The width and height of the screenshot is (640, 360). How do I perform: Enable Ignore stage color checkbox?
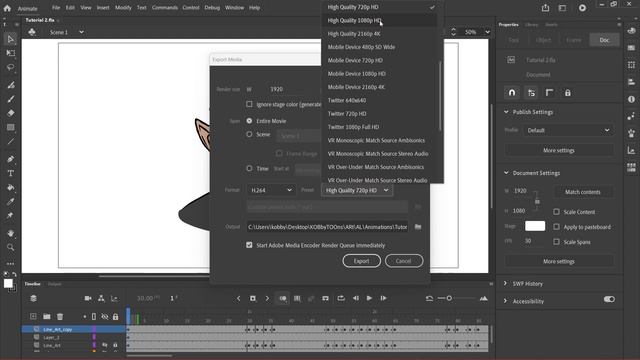pos(249,104)
